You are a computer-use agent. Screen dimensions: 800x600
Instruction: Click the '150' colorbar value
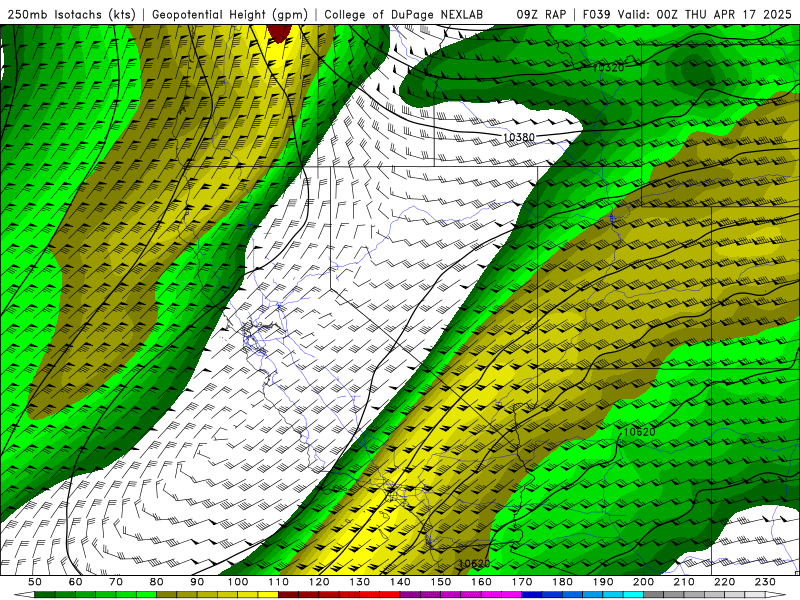click(x=441, y=582)
